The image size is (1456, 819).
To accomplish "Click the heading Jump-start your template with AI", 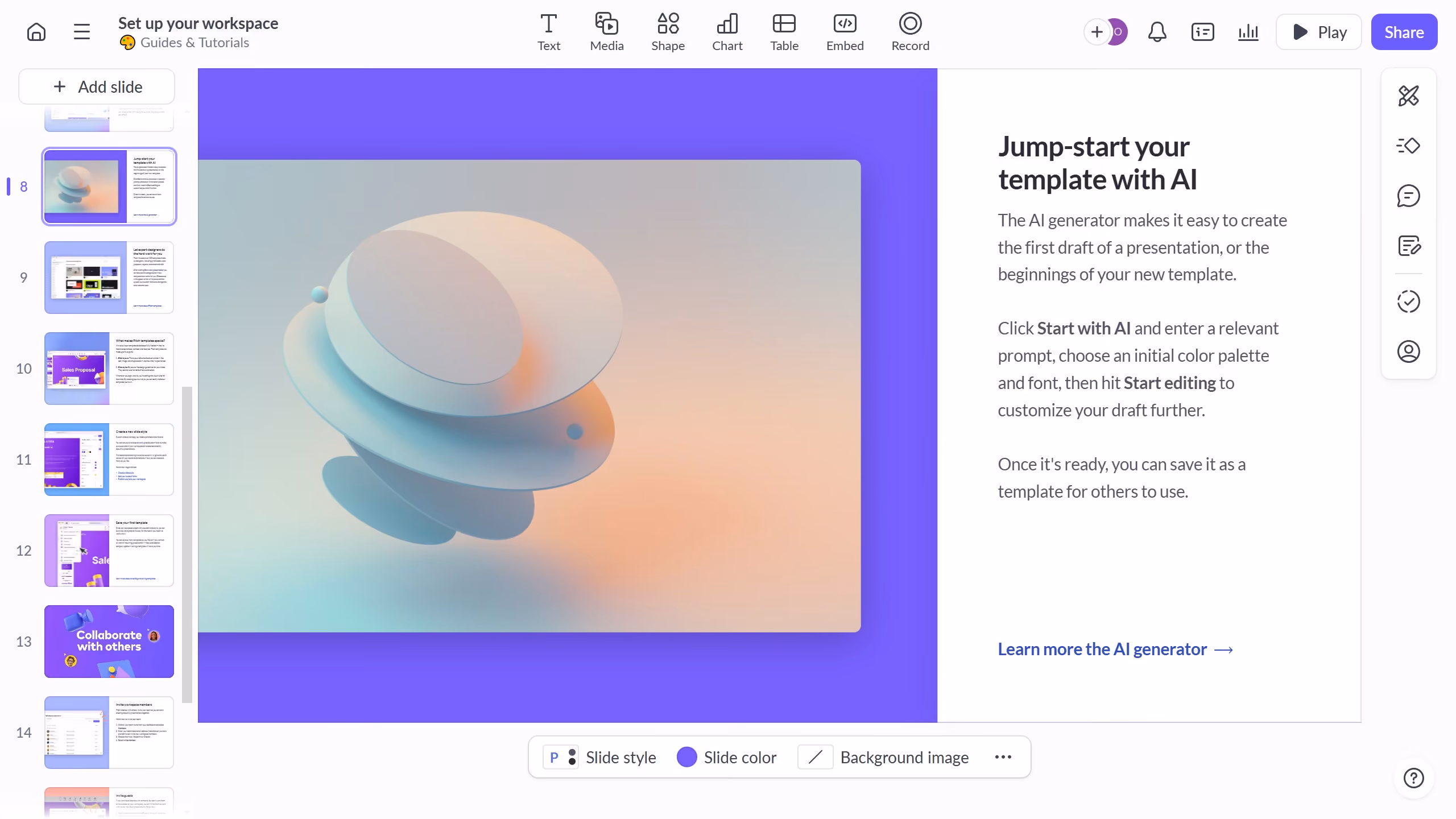I will [x=1098, y=163].
